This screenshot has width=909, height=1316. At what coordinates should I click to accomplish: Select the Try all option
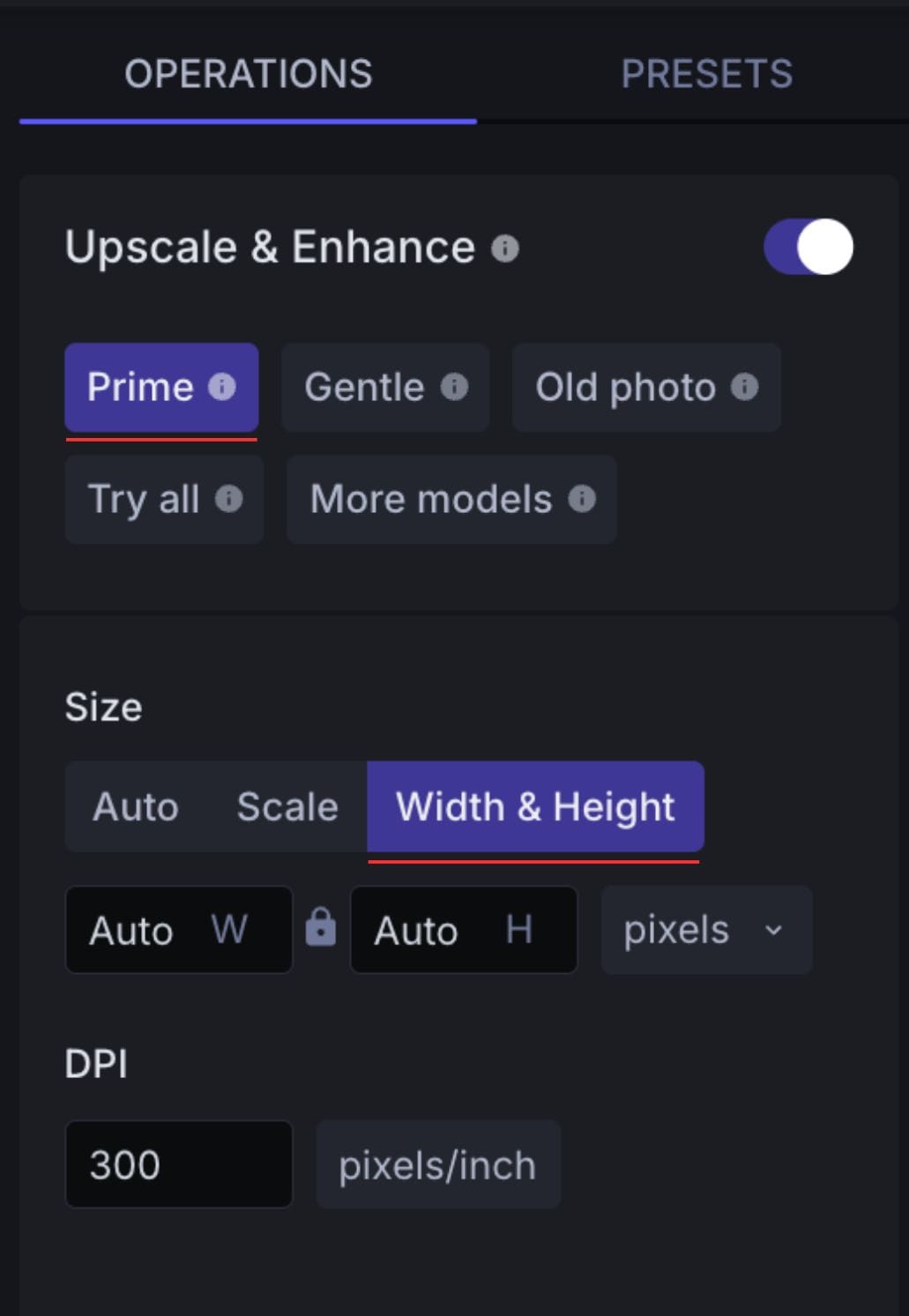[x=145, y=499]
